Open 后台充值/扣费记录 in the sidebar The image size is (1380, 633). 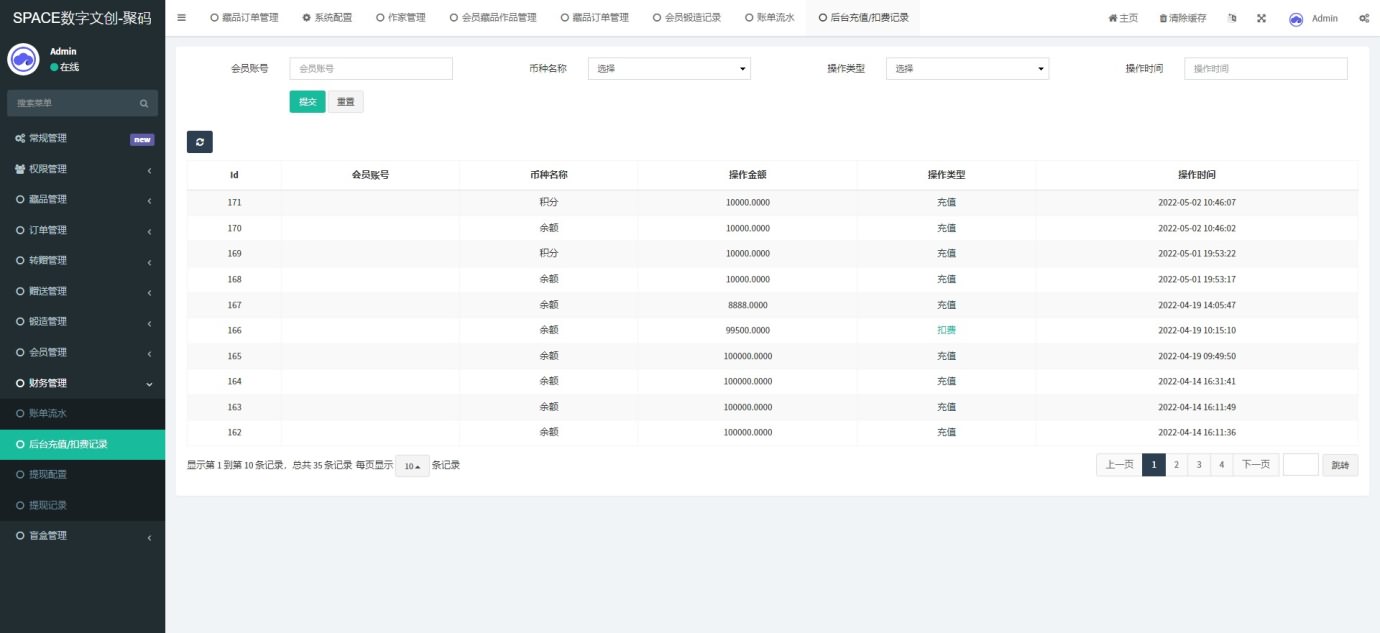point(82,444)
